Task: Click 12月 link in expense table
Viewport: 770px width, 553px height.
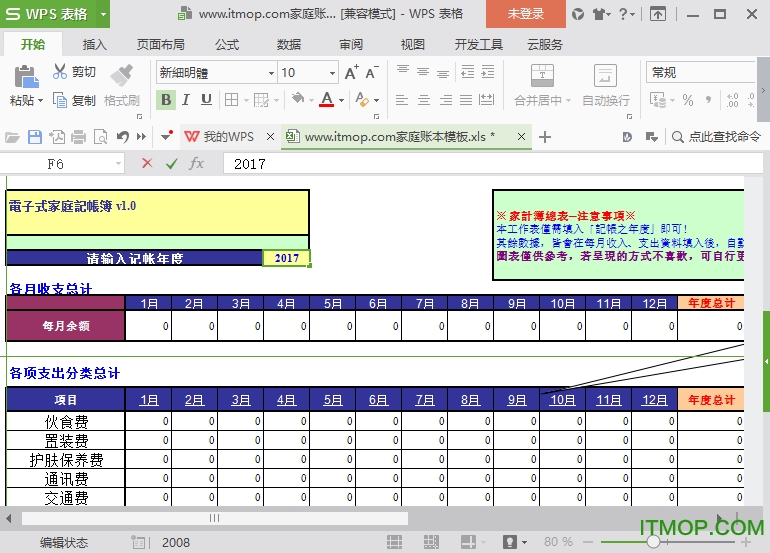Action: [x=655, y=400]
